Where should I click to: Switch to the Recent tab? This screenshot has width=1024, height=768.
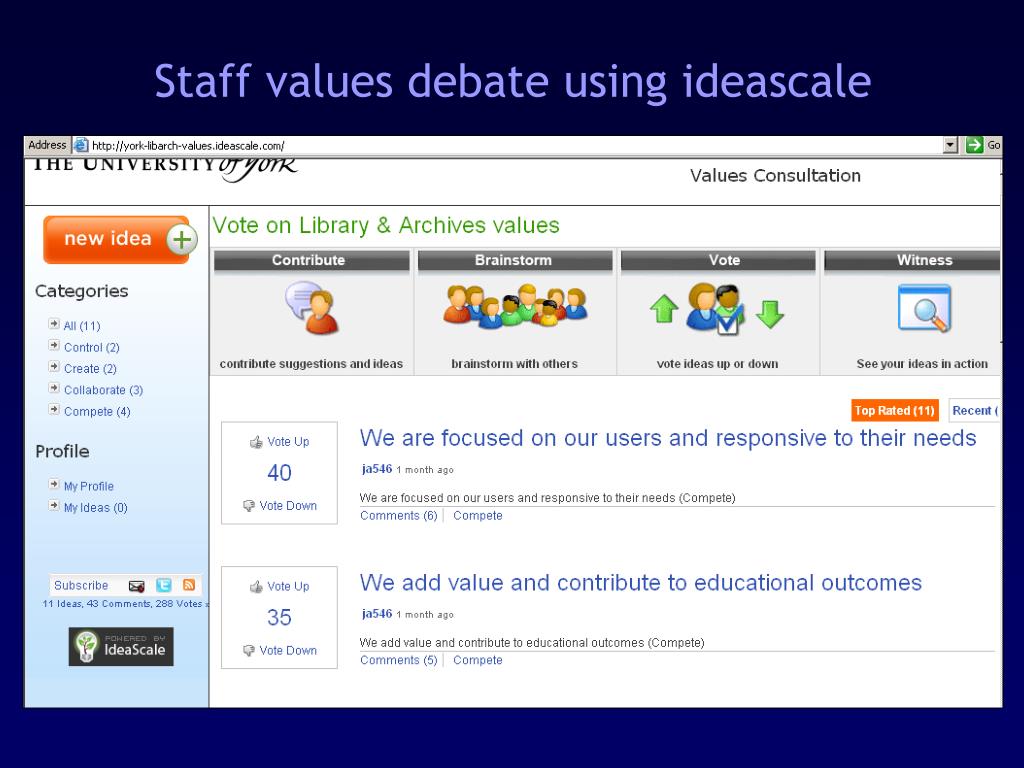click(x=974, y=410)
